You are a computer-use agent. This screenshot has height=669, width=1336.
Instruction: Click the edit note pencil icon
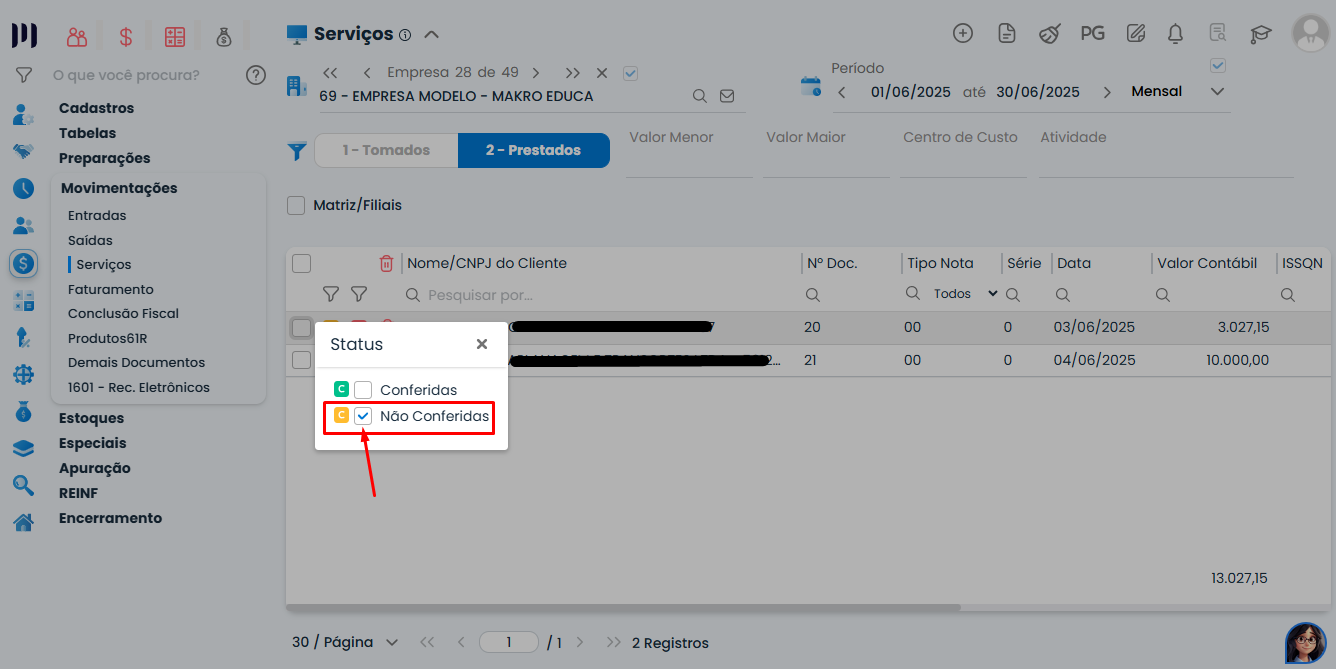1135,33
